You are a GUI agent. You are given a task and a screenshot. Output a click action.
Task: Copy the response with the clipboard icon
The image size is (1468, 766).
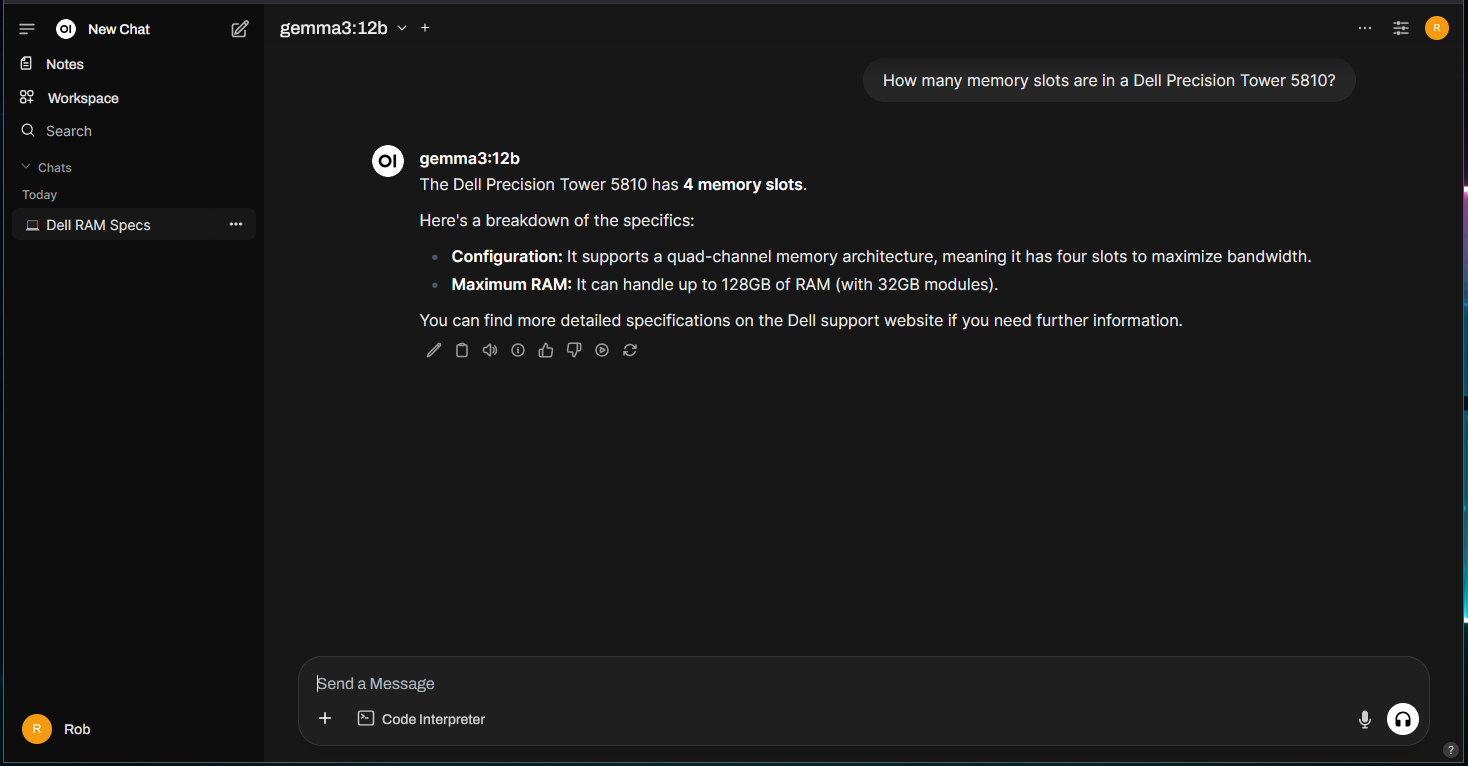[x=462, y=350]
